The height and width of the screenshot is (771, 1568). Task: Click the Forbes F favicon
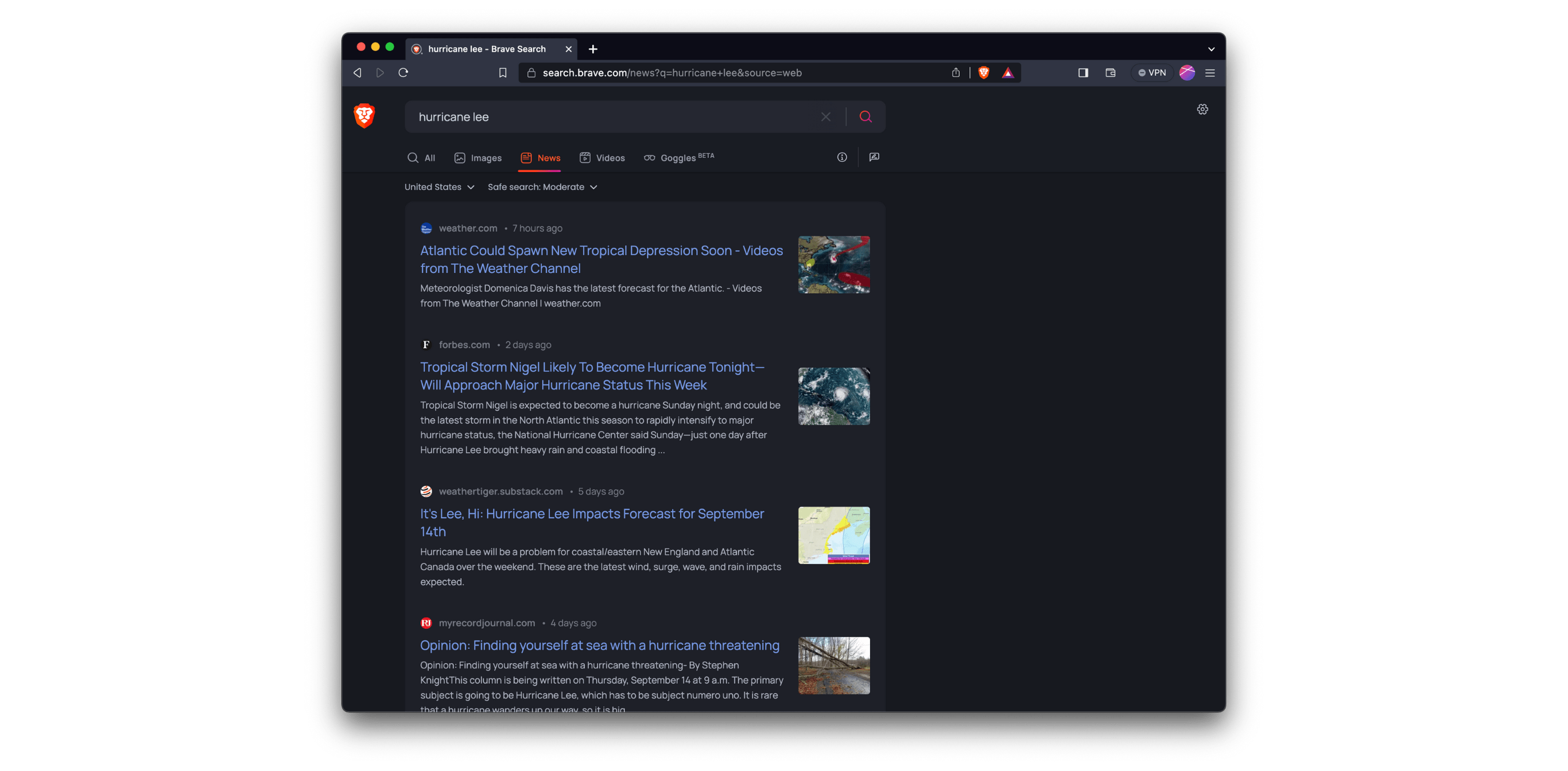(426, 346)
